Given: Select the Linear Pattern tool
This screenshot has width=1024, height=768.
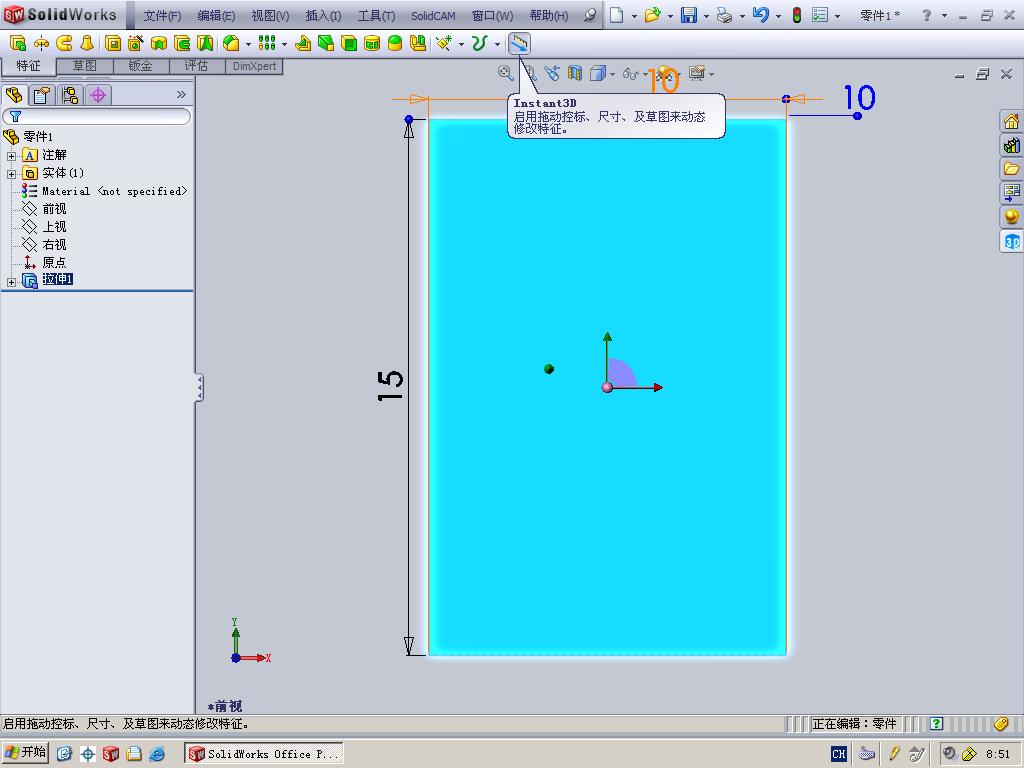Looking at the screenshot, I should (x=266, y=43).
